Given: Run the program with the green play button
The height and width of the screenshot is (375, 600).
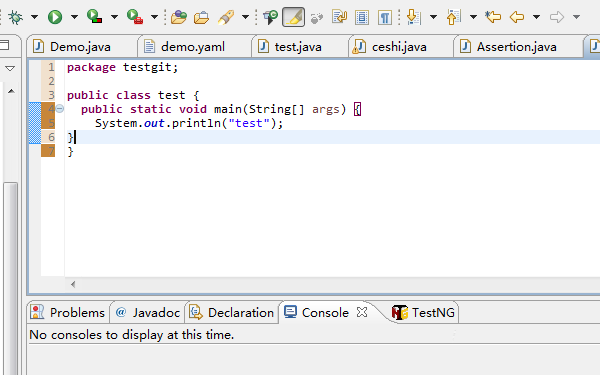Looking at the screenshot, I should tap(55, 17).
